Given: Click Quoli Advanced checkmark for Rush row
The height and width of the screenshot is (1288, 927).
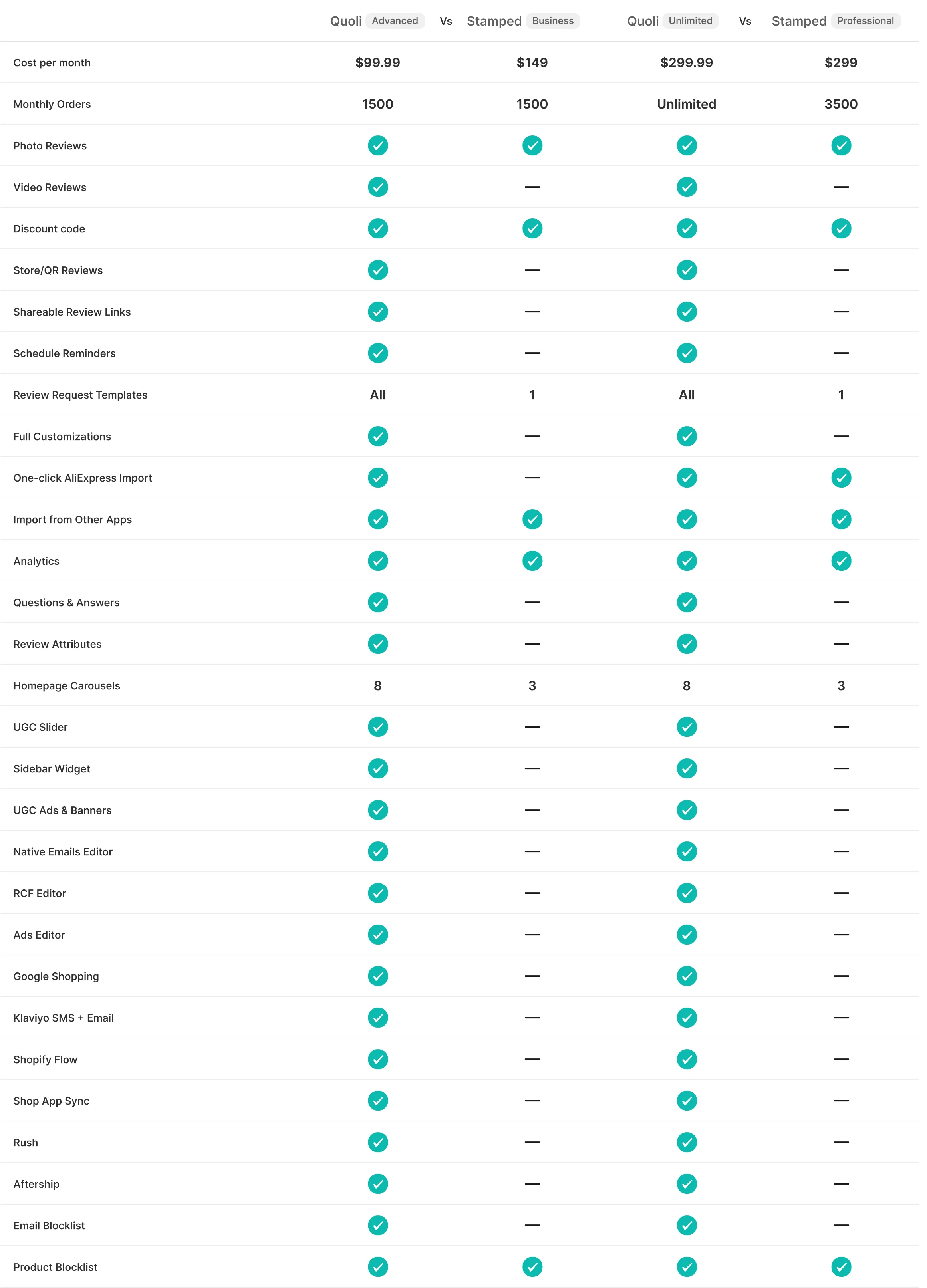Looking at the screenshot, I should pyautogui.click(x=378, y=1142).
